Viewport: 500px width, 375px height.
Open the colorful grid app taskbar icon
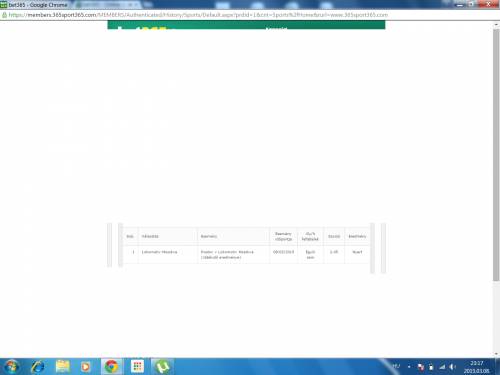[137, 367]
